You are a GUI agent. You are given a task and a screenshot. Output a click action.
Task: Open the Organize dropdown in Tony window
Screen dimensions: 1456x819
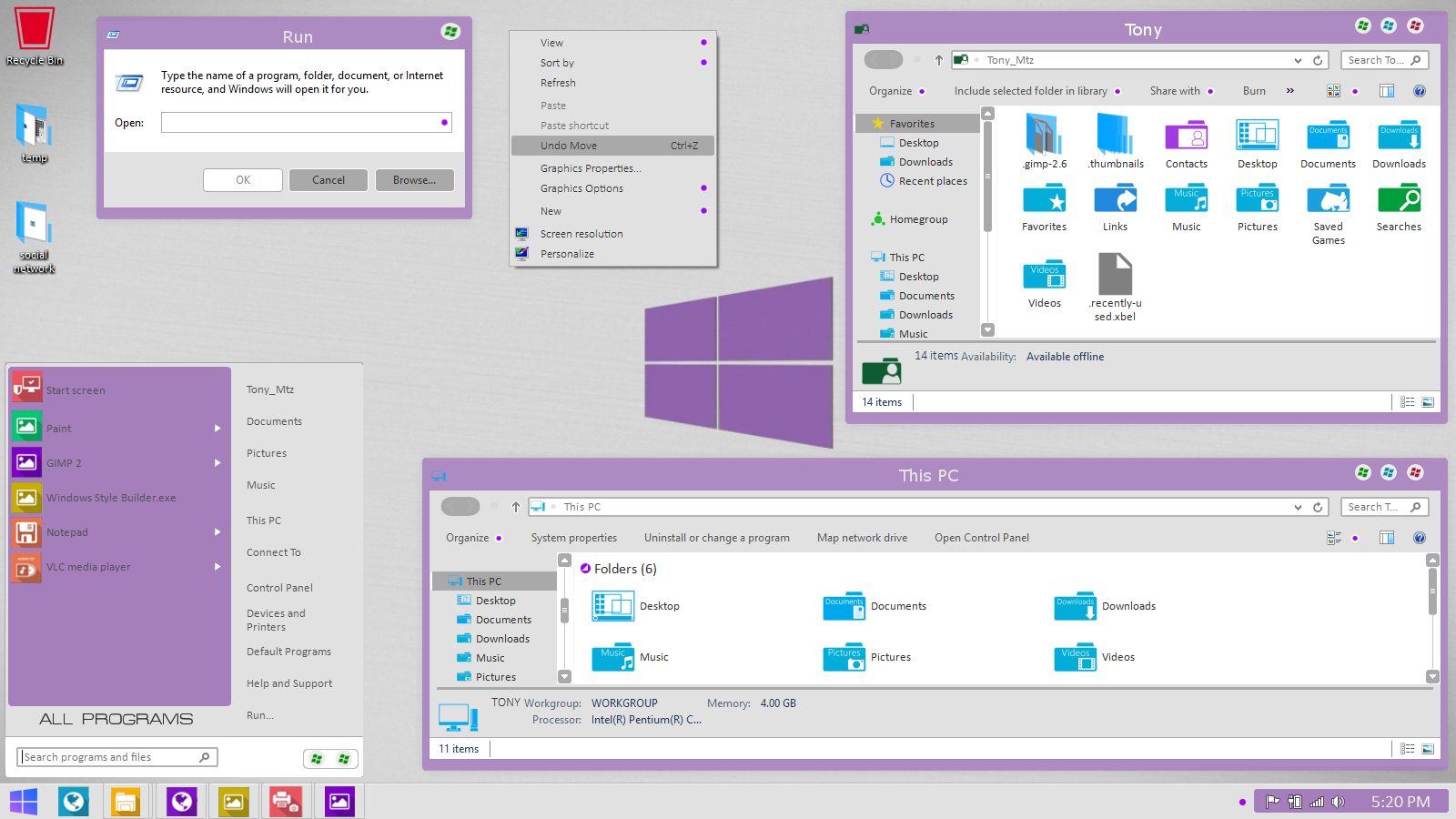(x=896, y=91)
